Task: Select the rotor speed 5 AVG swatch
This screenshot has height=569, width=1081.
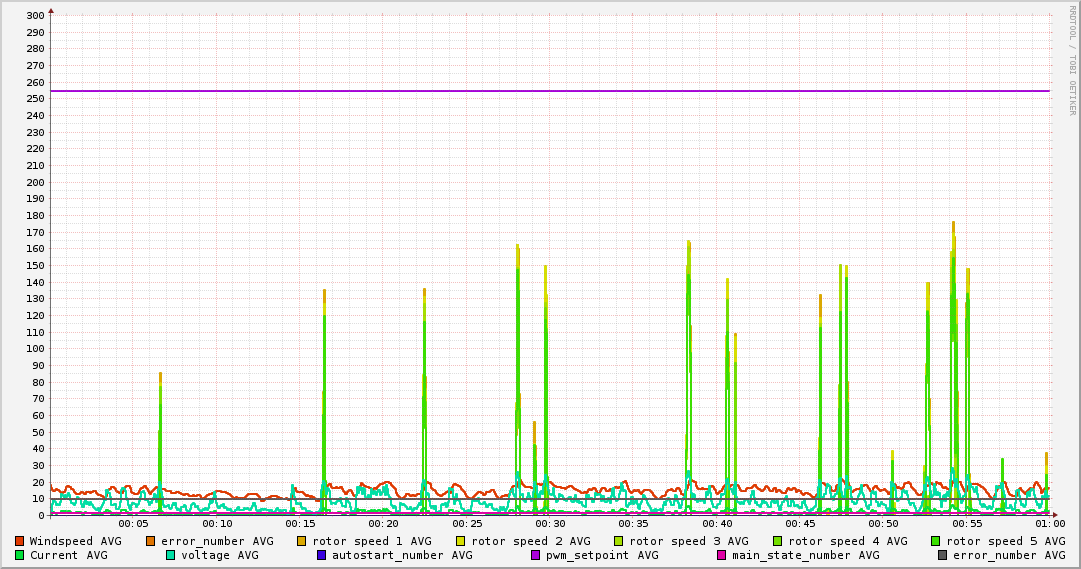Action: pyautogui.click(x=935, y=541)
